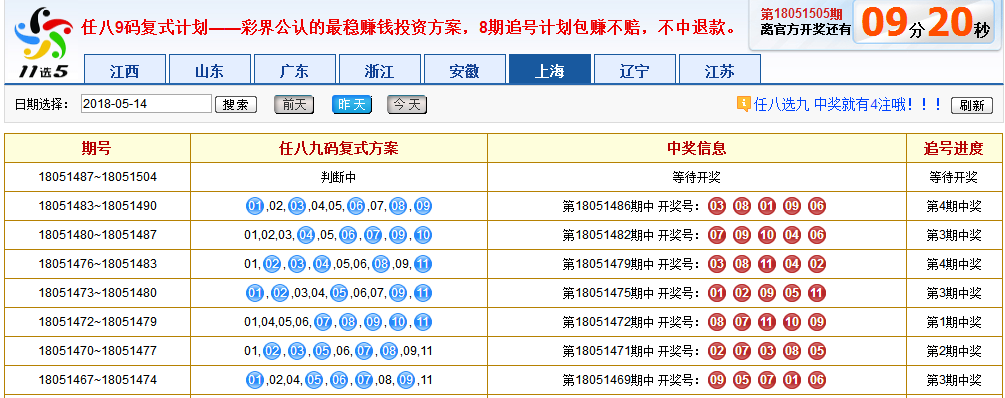The width and height of the screenshot is (1005, 398).
Task: Click the 中奖信息 column header
Action: [697, 149]
